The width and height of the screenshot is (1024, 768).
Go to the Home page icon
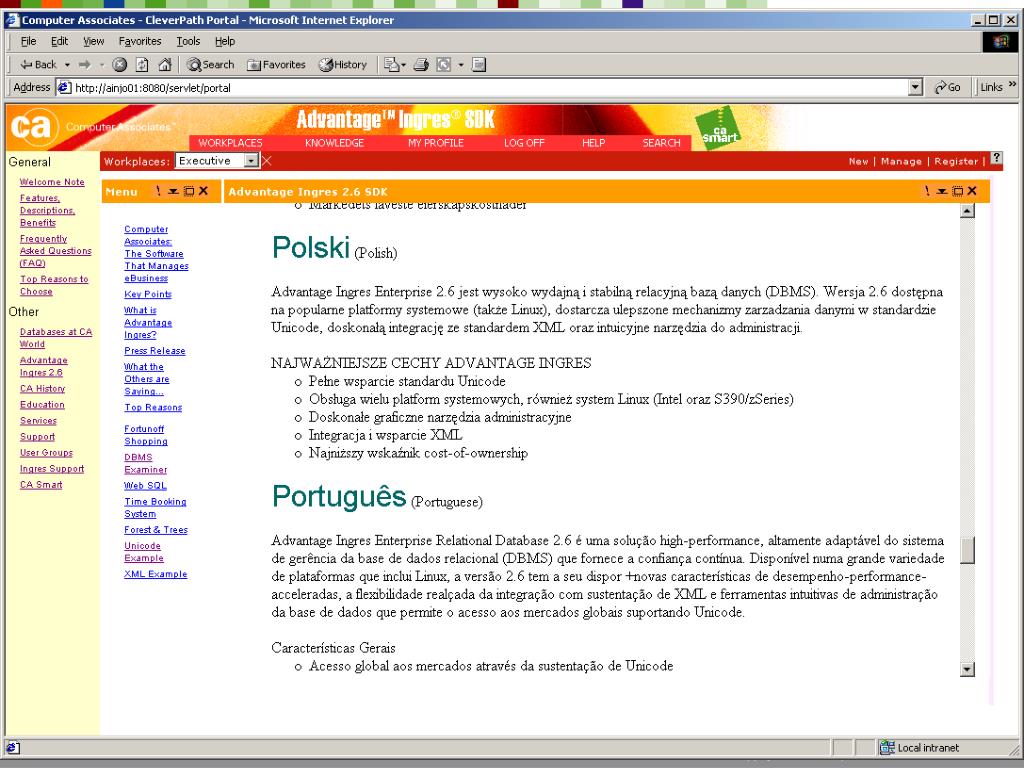[x=165, y=65]
